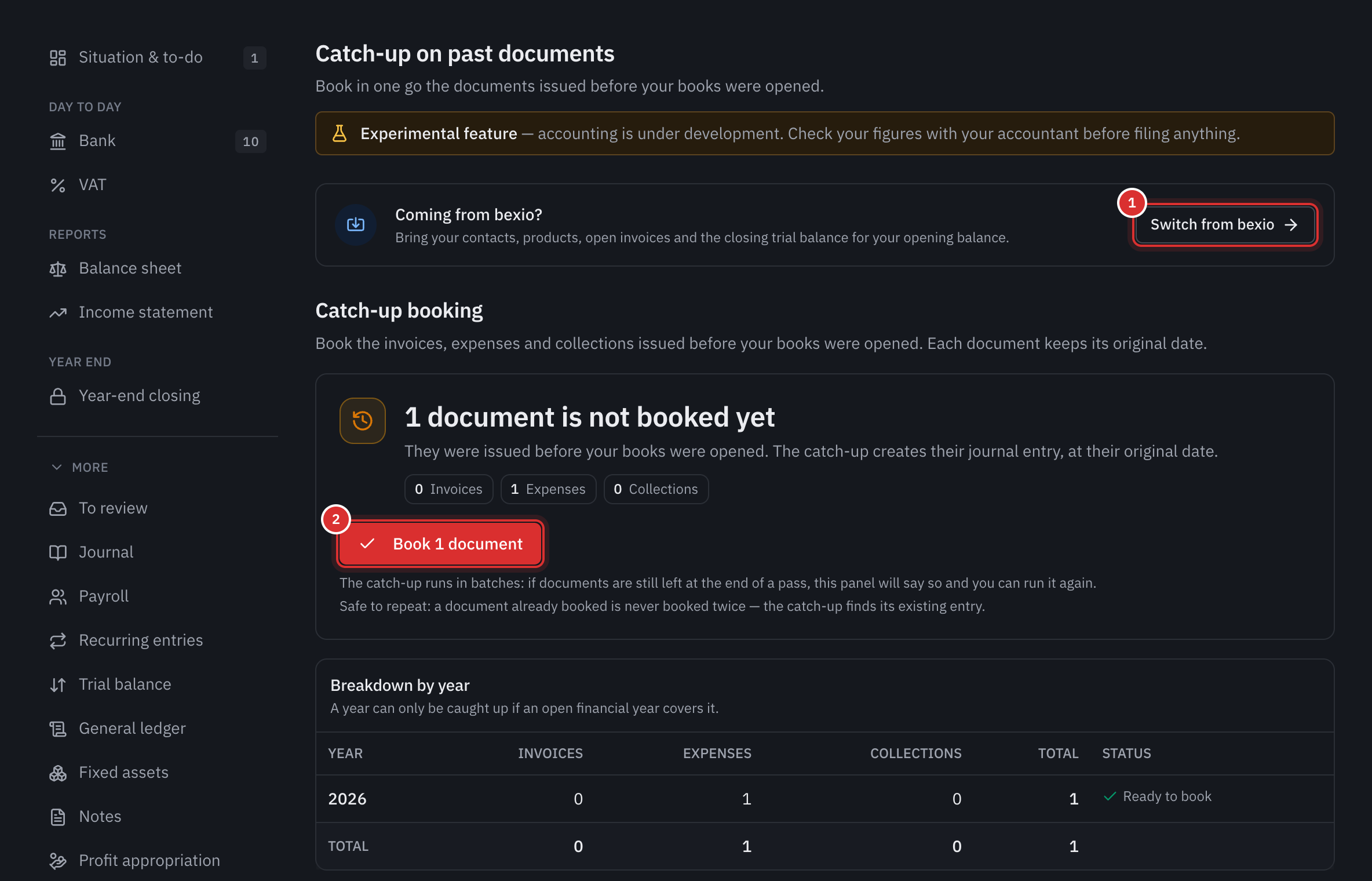This screenshot has width=1372, height=881.
Task: Open Situation & to-do page
Action: 158,57
